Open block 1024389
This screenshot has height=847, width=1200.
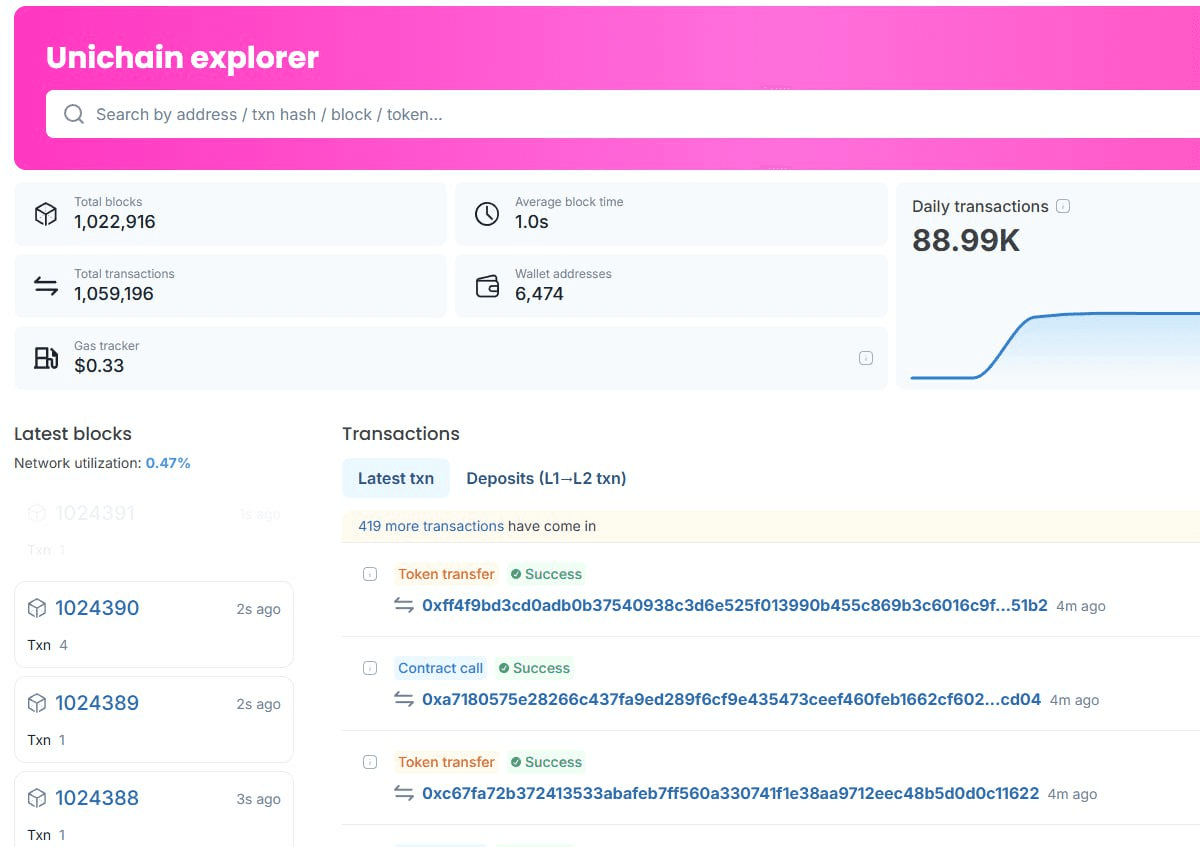click(97, 703)
